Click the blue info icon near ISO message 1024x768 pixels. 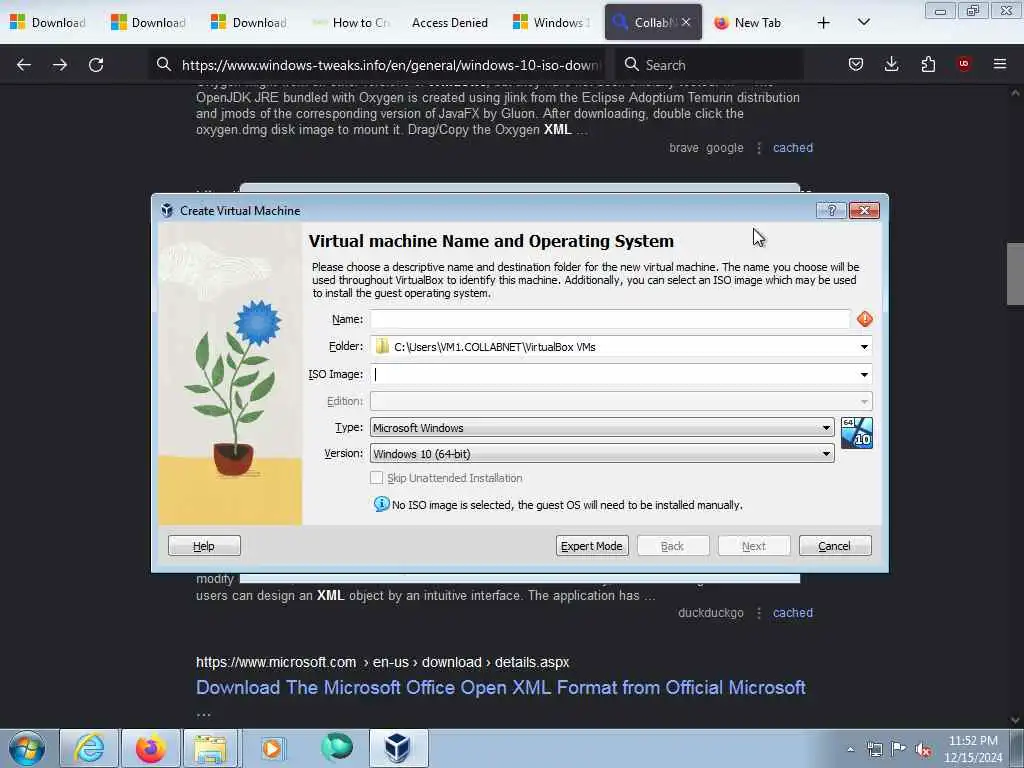tap(381, 504)
